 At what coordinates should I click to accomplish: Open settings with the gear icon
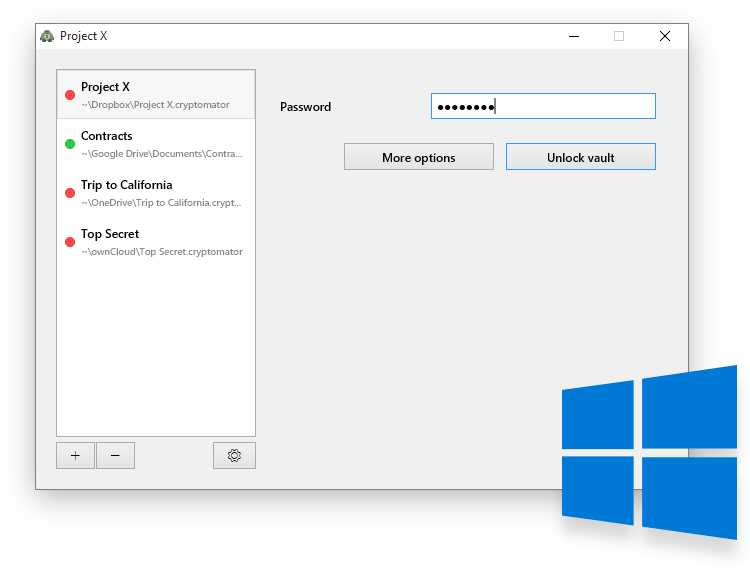(234, 455)
